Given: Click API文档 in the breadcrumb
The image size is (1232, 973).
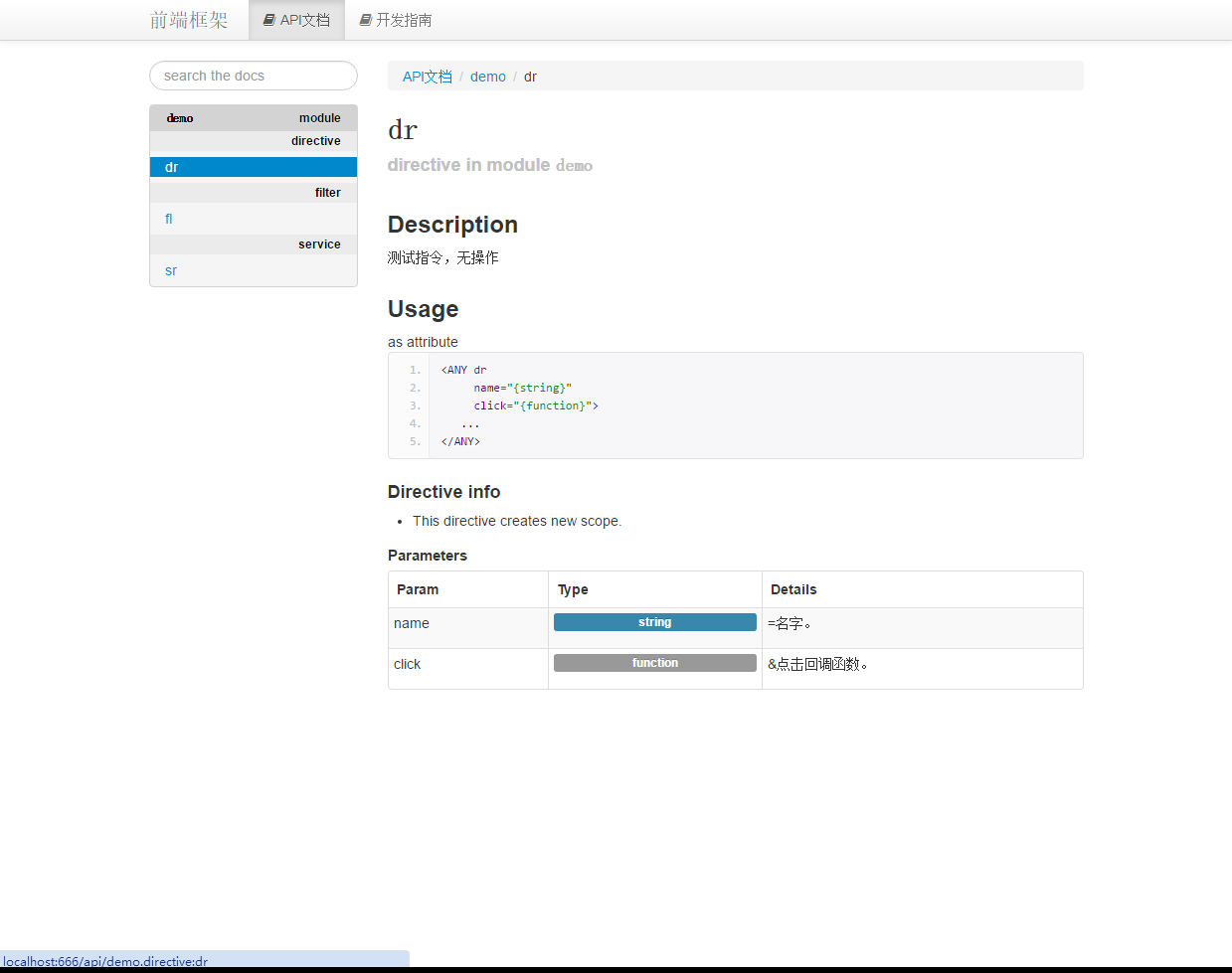Looking at the screenshot, I should [427, 76].
